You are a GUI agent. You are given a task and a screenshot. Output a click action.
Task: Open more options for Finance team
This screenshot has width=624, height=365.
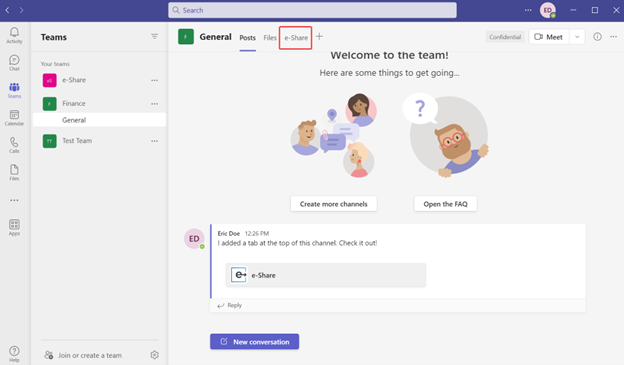pyautogui.click(x=154, y=104)
